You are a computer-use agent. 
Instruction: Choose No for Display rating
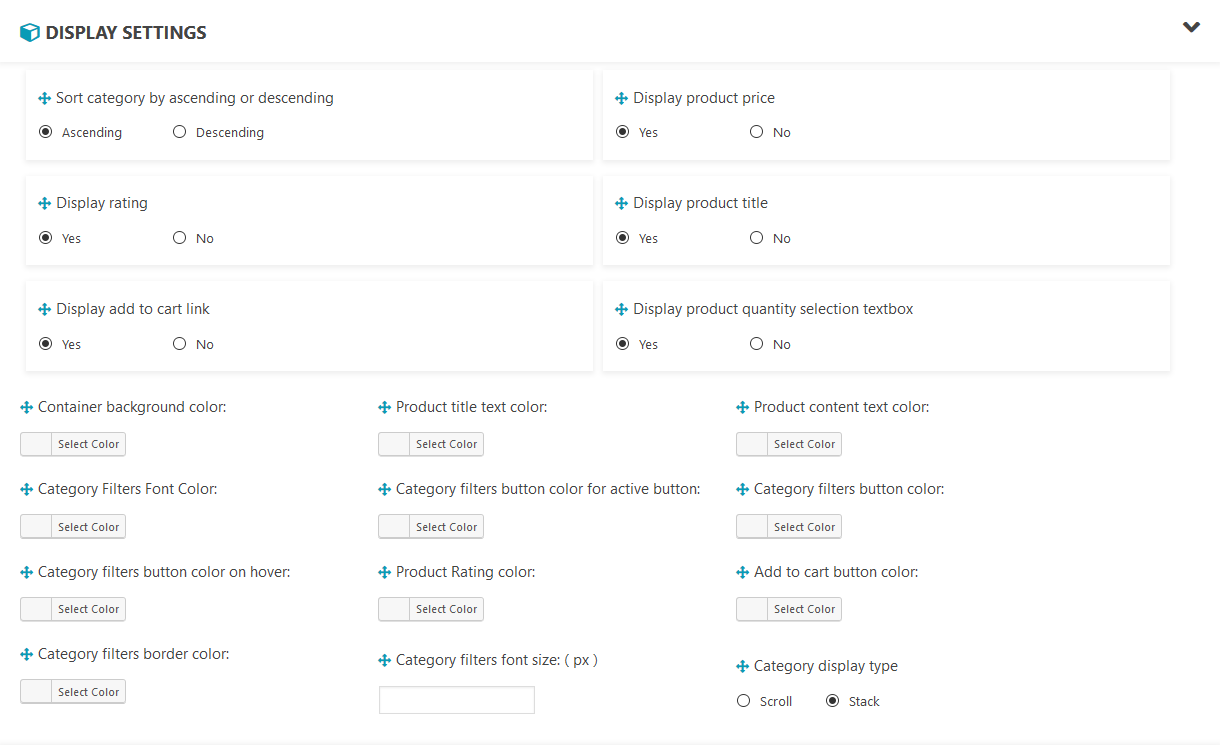coord(180,238)
